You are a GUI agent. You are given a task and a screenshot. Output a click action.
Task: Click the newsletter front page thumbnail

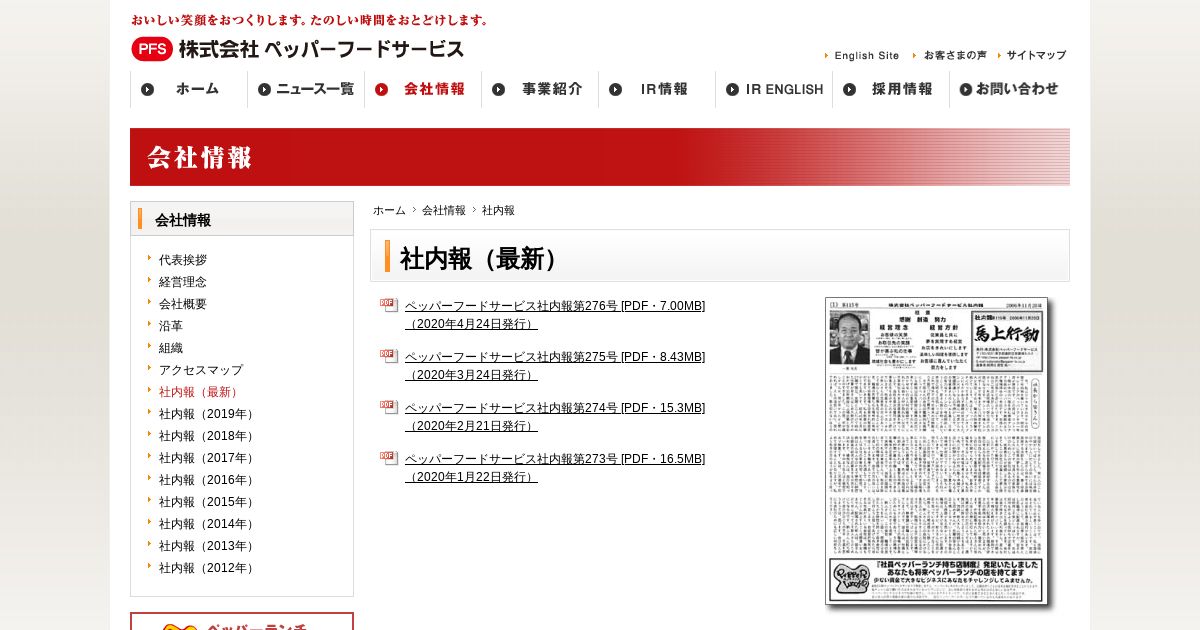(937, 451)
